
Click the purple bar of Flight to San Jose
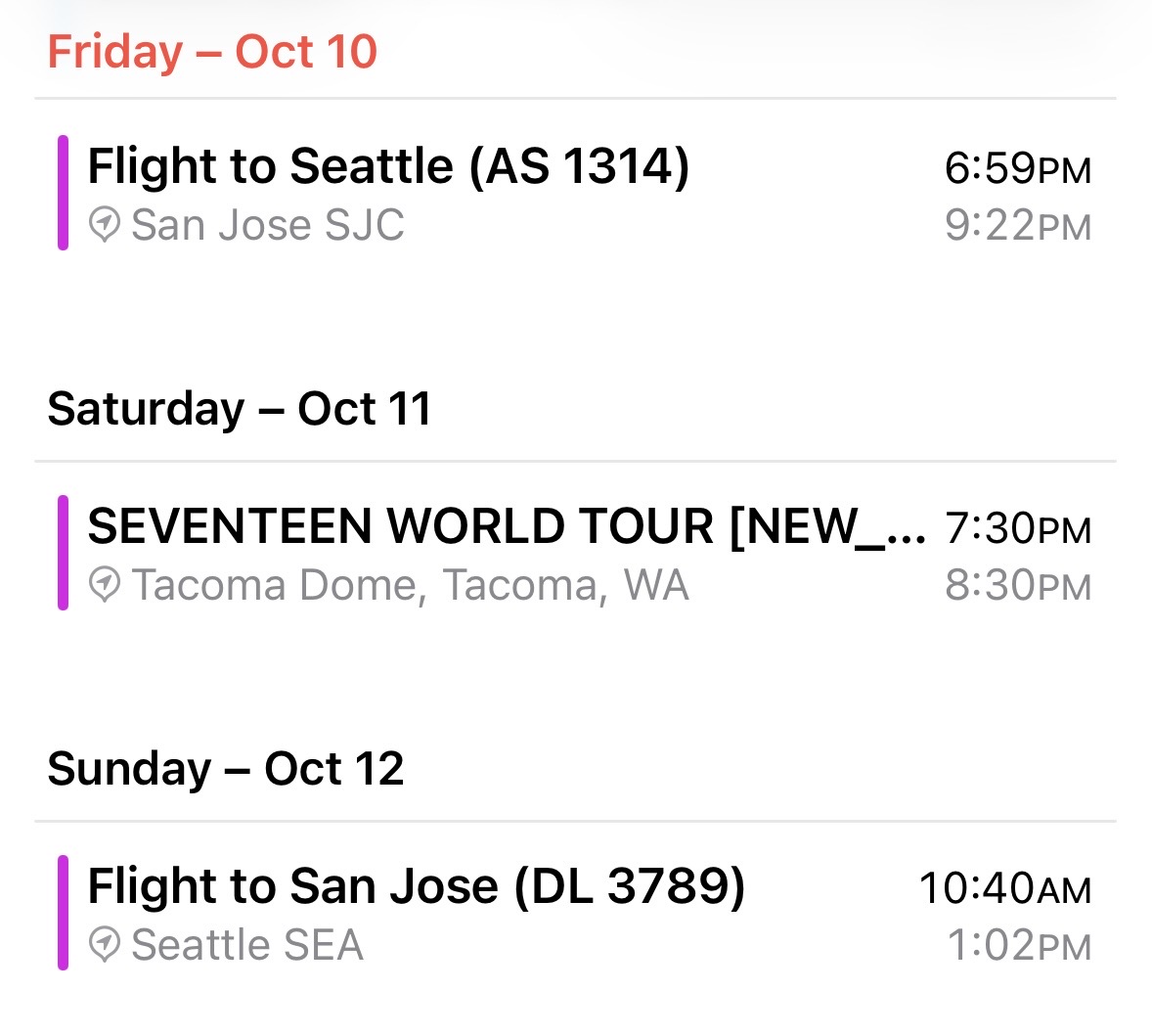(x=63, y=913)
